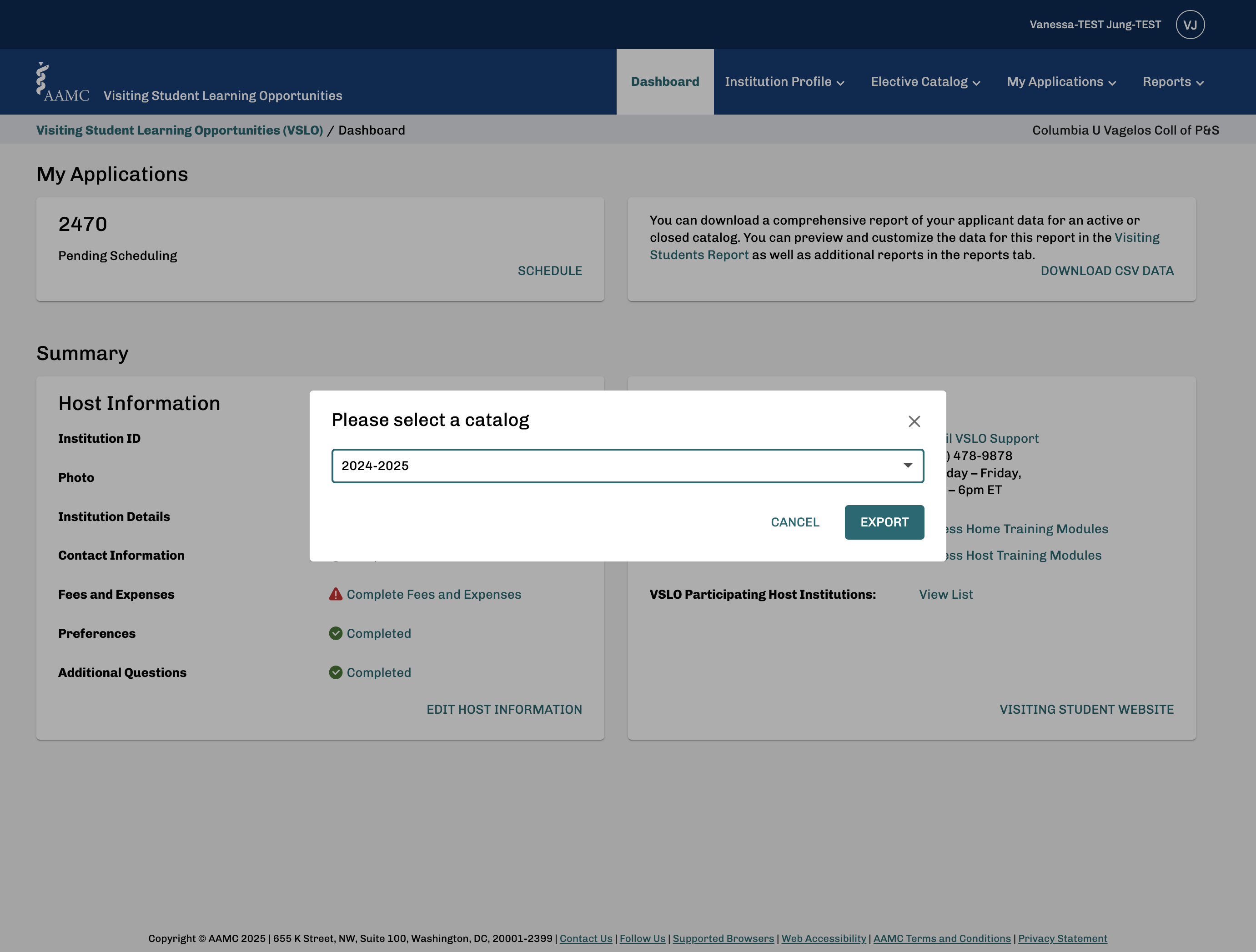Click the EXPORT button
Screen dimensions: 1256x952
tap(884, 522)
